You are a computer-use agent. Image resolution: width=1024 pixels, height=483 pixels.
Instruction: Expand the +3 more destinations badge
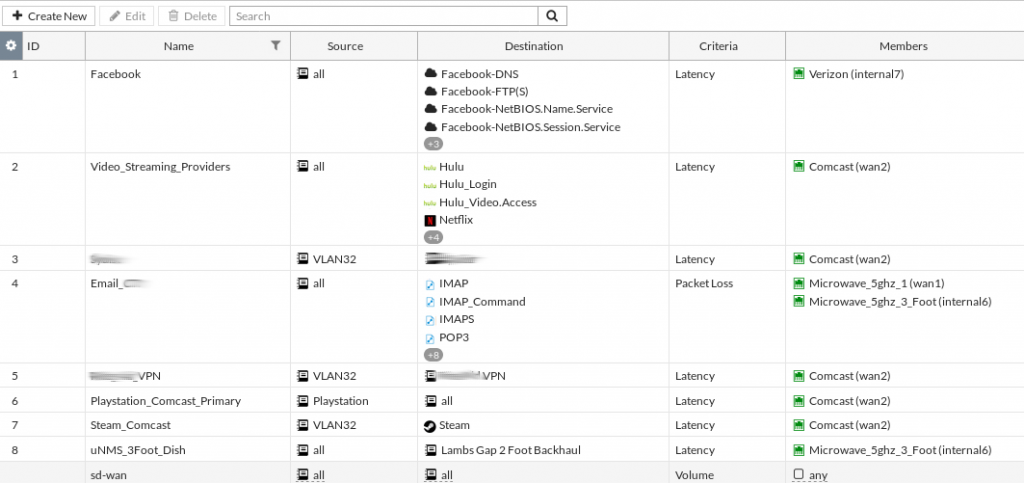pos(433,144)
